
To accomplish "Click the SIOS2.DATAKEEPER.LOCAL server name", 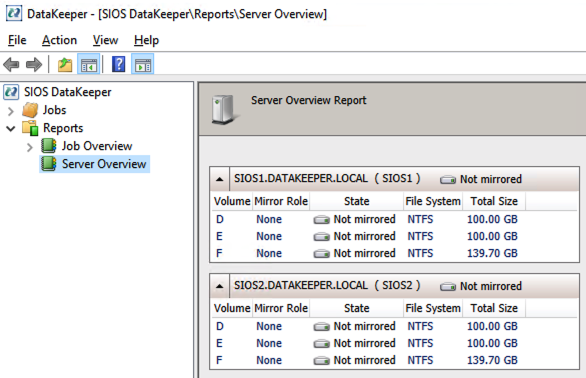I will click(x=301, y=285).
